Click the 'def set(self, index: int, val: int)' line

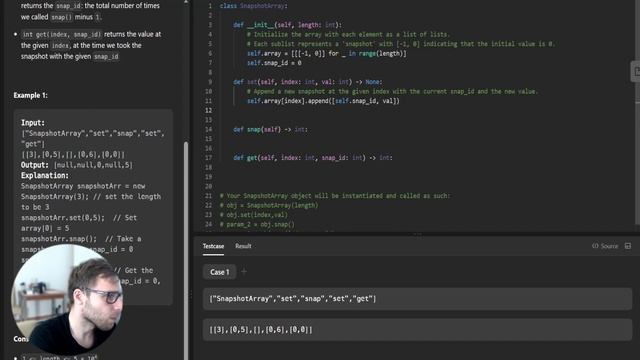[x=308, y=82]
